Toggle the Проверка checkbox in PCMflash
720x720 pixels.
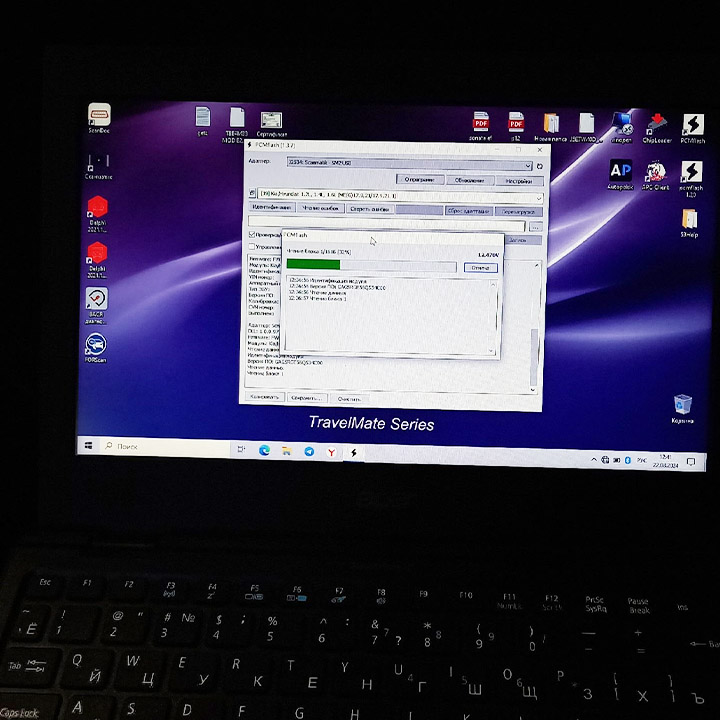[x=252, y=235]
